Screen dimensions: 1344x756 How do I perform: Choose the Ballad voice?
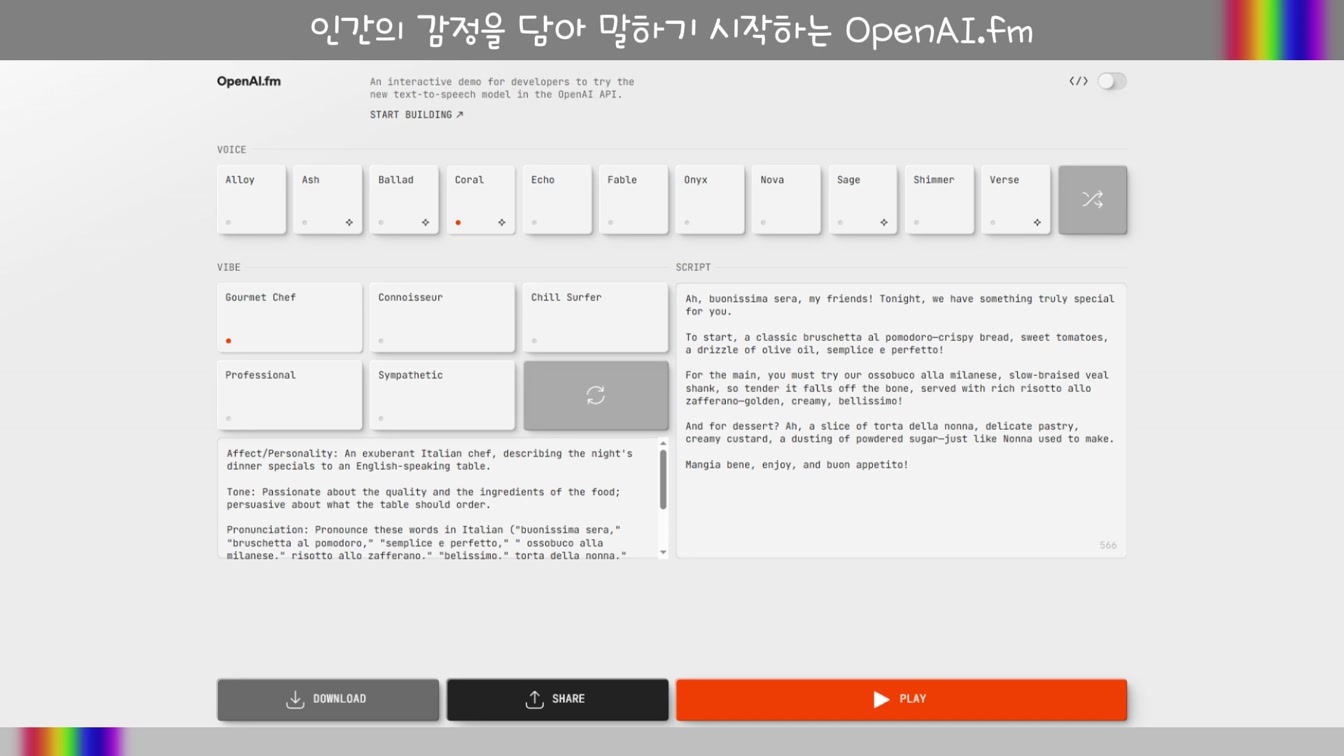coord(404,200)
